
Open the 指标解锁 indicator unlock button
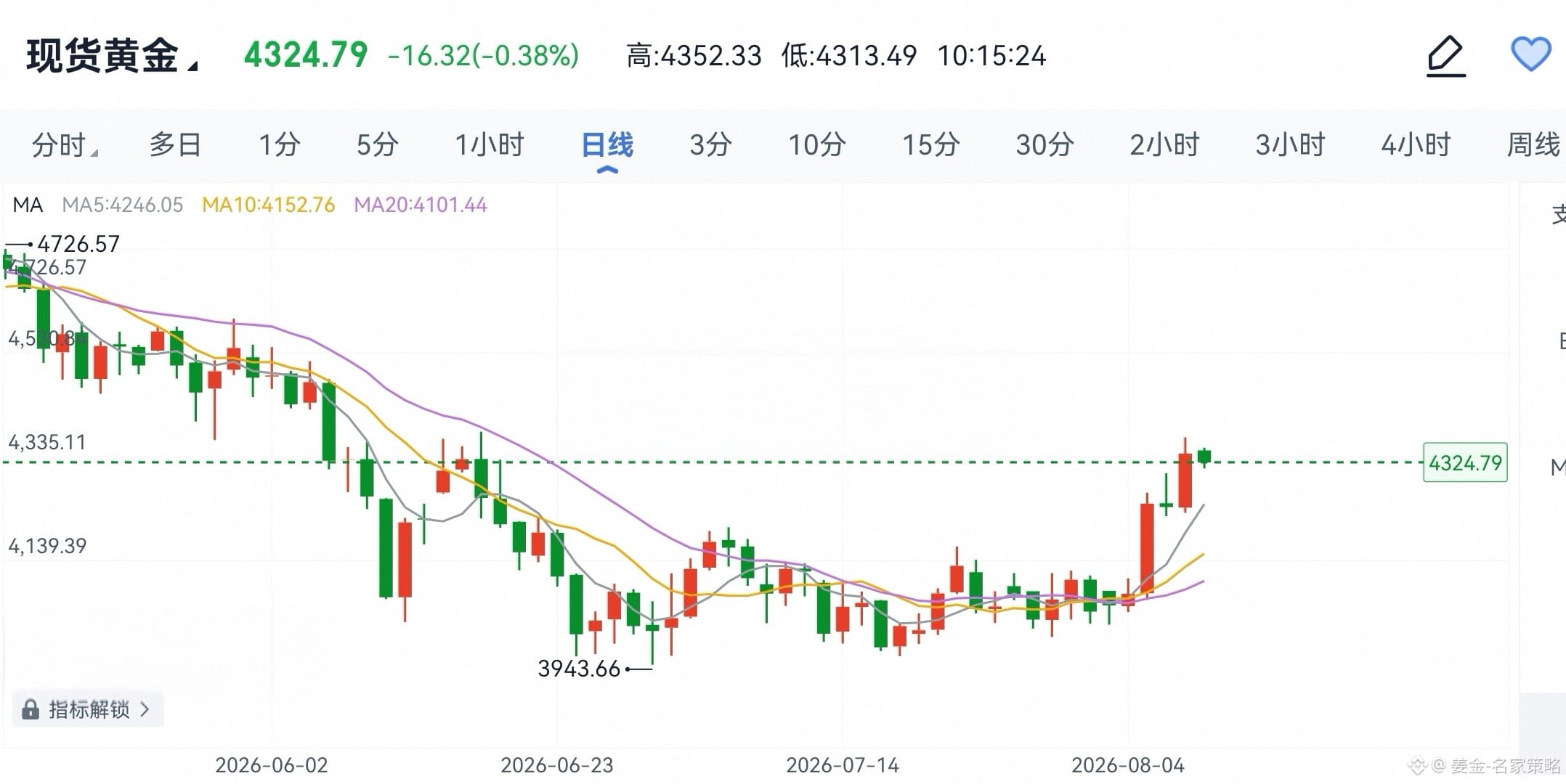pyautogui.click(x=88, y=709)
